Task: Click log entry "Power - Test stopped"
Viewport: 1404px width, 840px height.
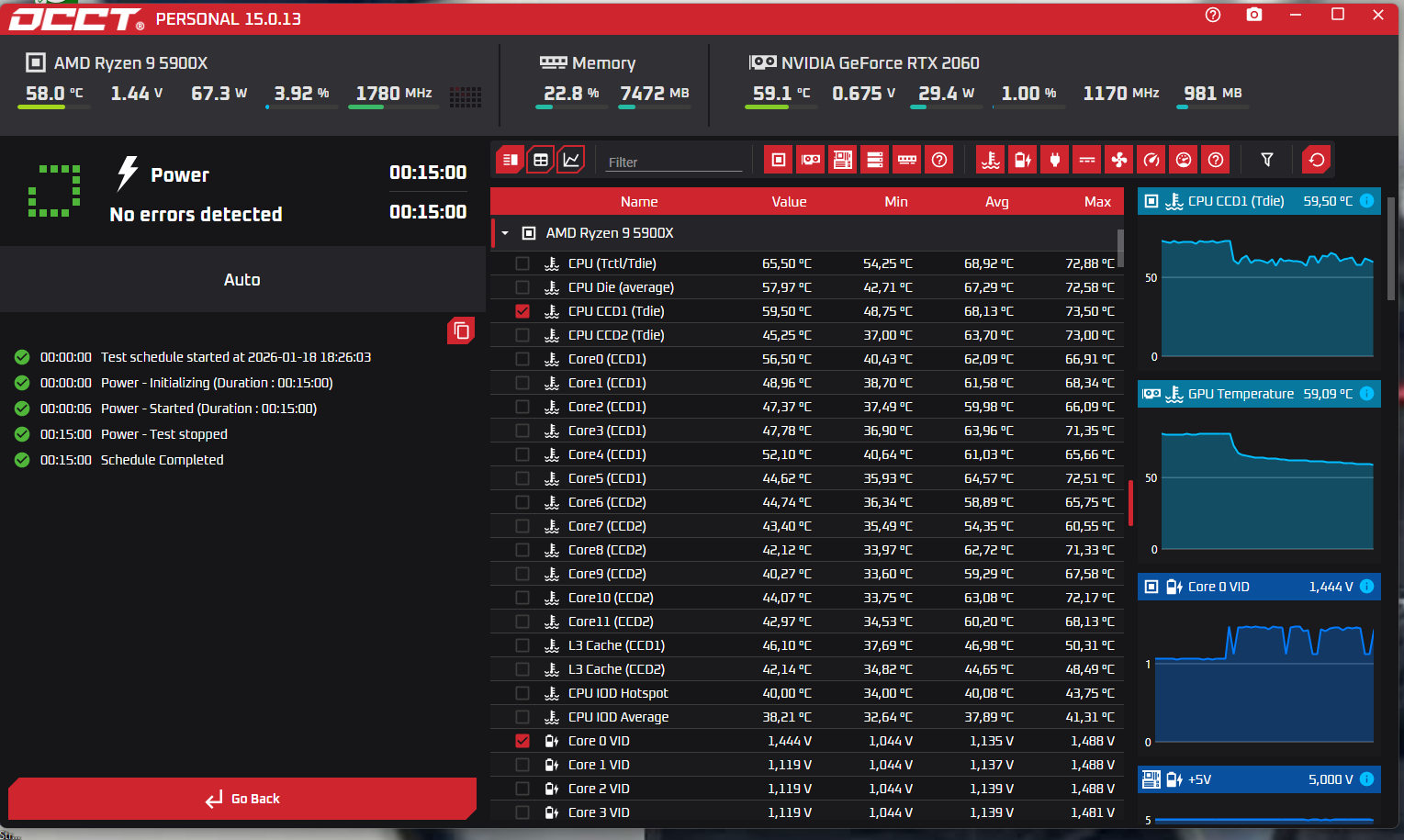Action: point(163,434)
